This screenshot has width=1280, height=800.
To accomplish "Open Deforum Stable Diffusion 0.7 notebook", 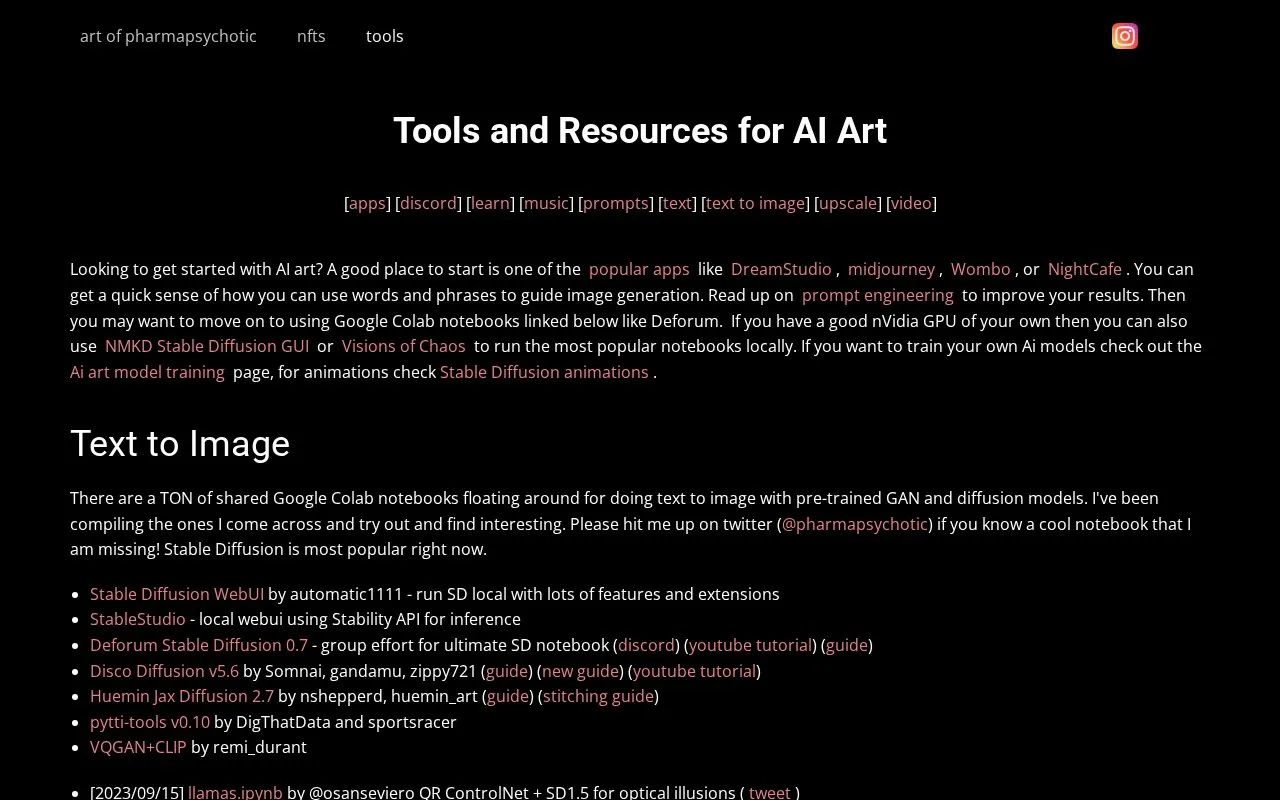I will pyautogui.click(x=199, y=645).
